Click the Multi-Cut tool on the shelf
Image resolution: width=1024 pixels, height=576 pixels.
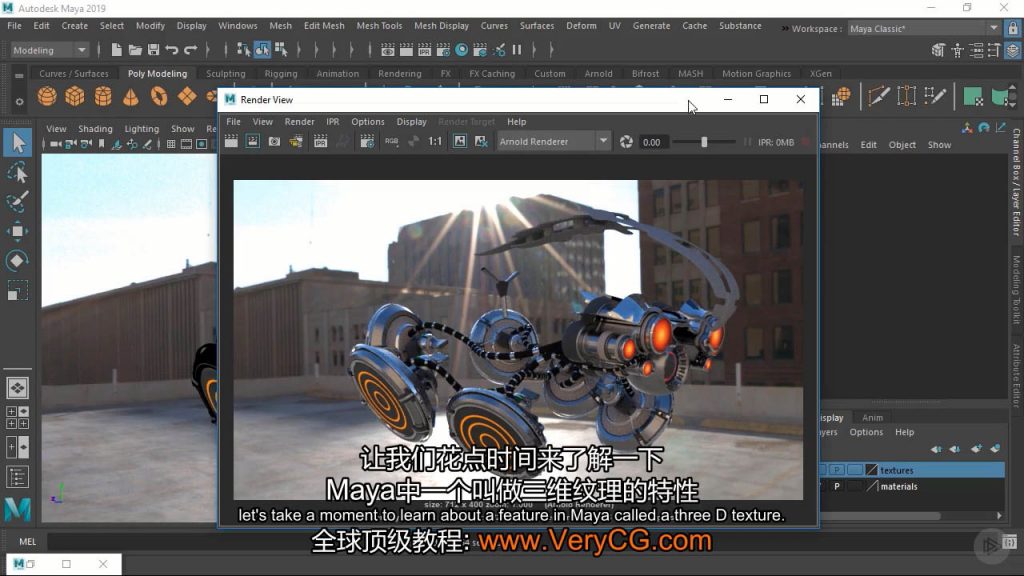click(878, 97)
